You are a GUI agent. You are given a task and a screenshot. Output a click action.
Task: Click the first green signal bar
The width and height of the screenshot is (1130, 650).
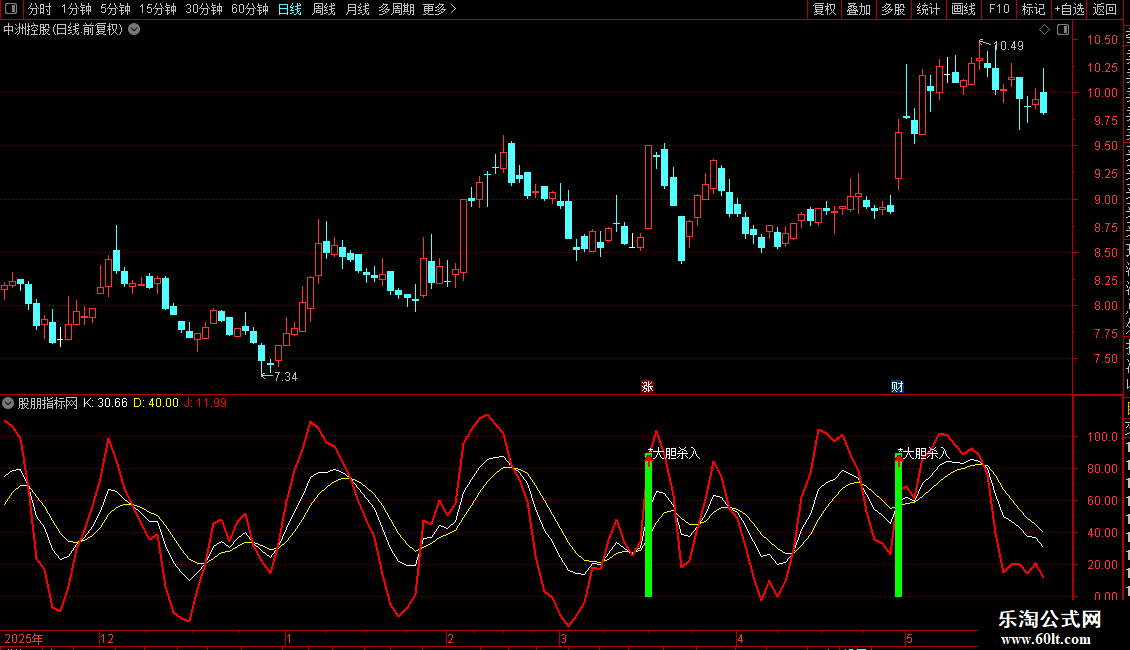click(x=649, y=526)
